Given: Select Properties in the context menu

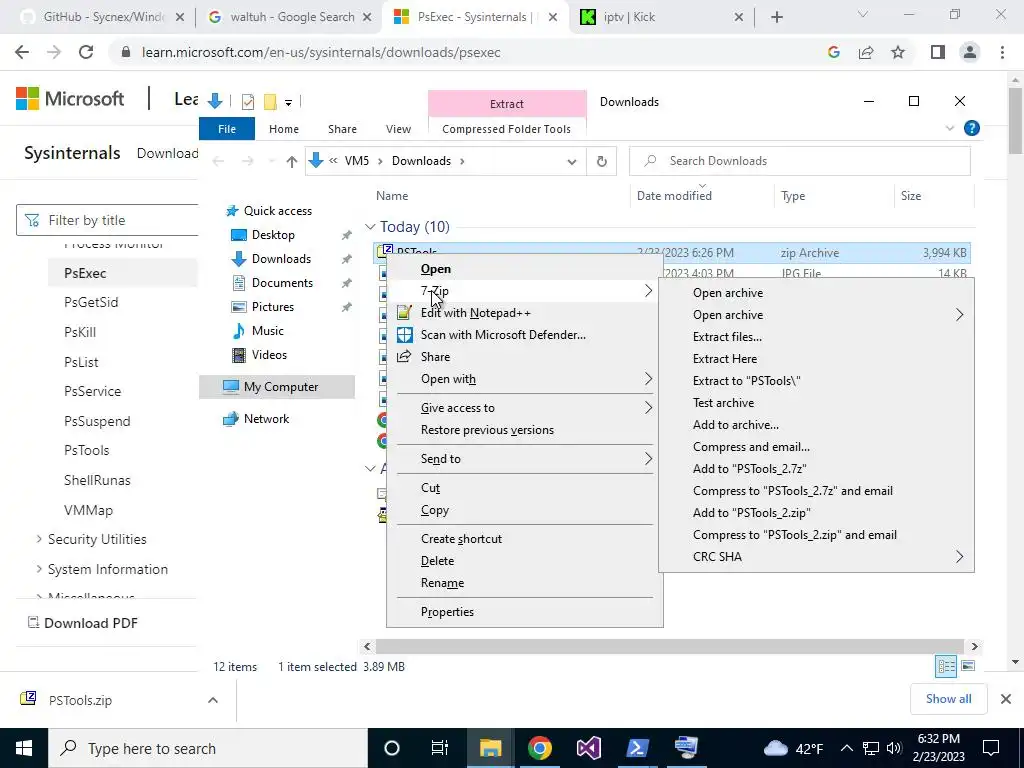Looking at the screenshot, I should pyautogui.click(x=447, y=612).
